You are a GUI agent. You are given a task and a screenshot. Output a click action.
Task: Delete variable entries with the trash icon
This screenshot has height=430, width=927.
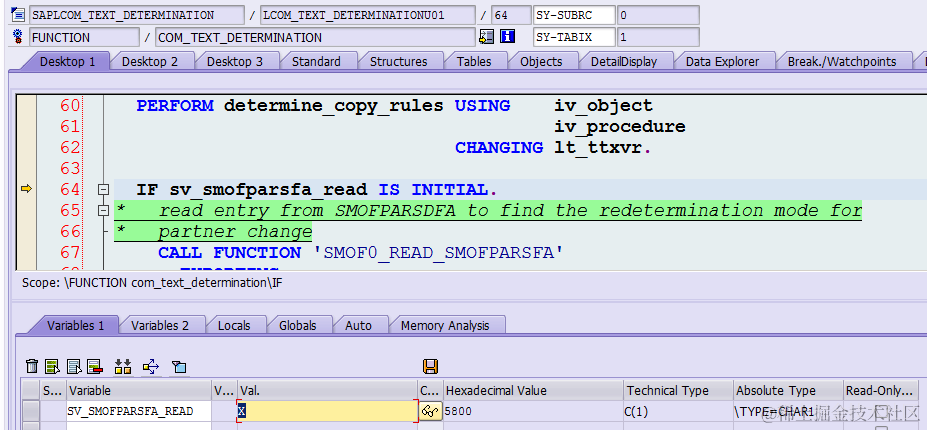(x=33, y=367)
